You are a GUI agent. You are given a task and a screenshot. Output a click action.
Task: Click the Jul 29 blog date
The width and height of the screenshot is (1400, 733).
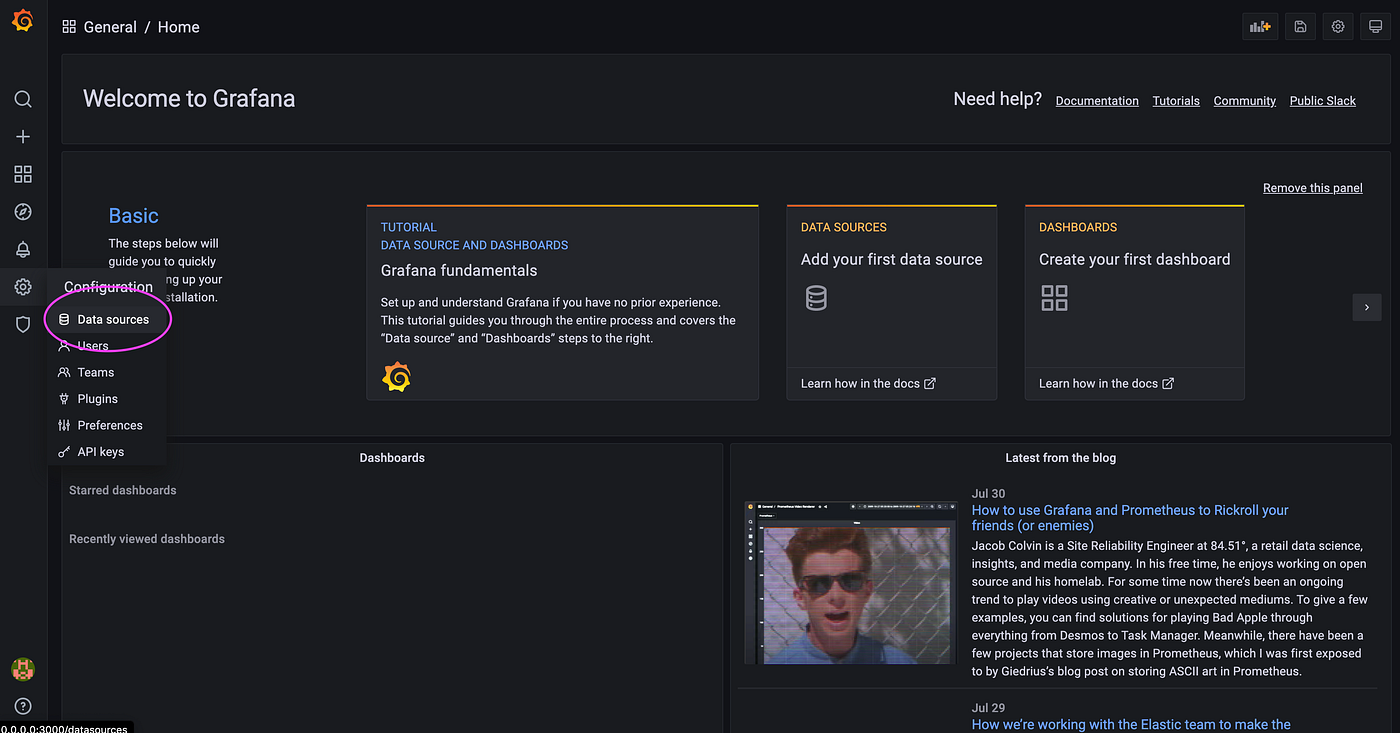pyautogui.click(x=988, y=707)
